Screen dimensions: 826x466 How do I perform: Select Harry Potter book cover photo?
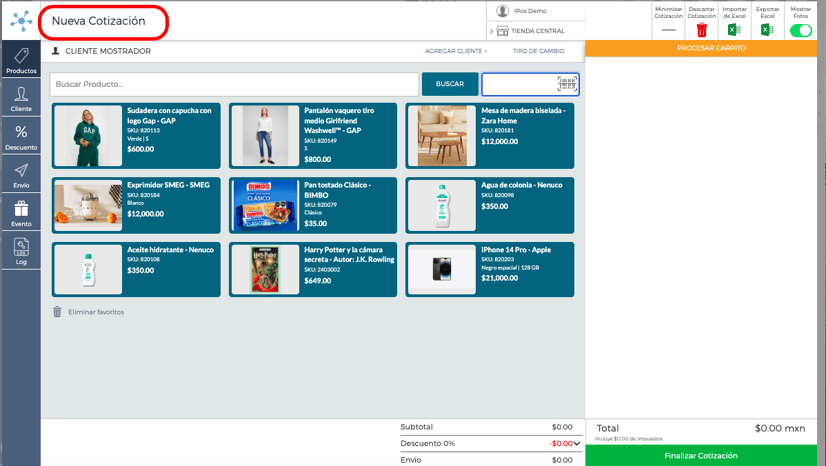[265, 270]
